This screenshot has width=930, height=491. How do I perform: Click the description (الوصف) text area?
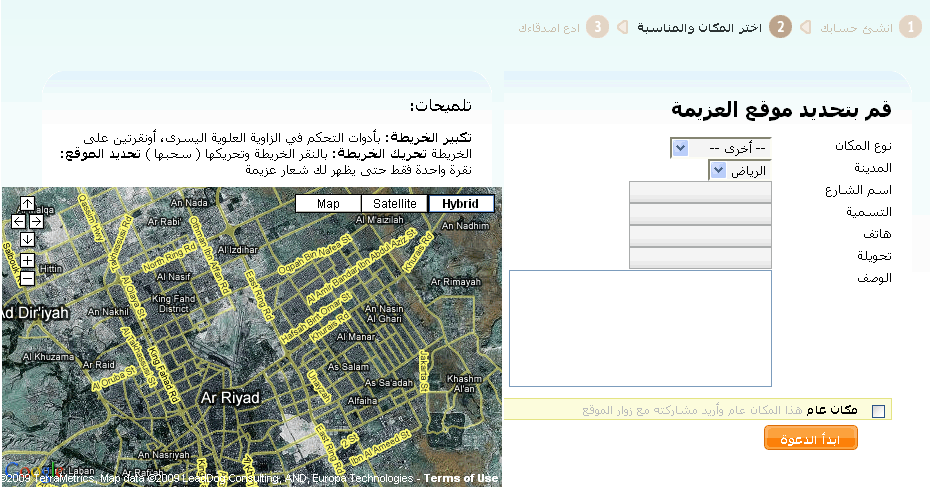click(641, 329)
